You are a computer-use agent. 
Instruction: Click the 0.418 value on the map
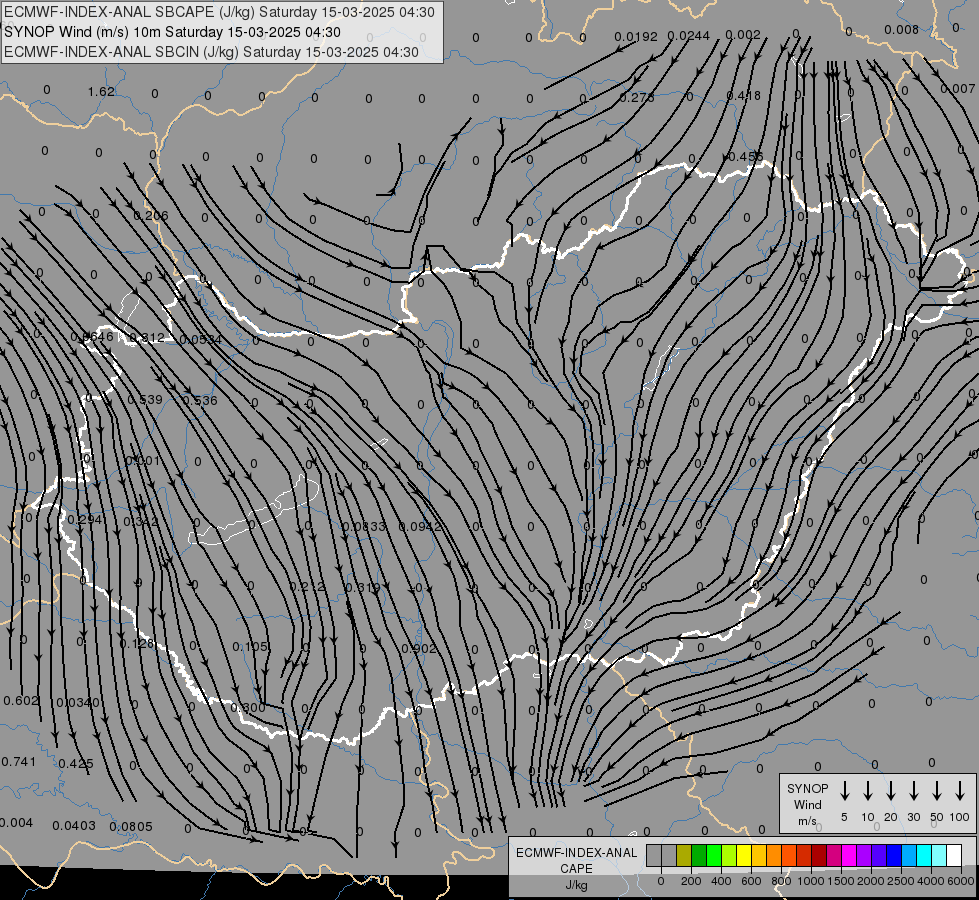(744, 96)
